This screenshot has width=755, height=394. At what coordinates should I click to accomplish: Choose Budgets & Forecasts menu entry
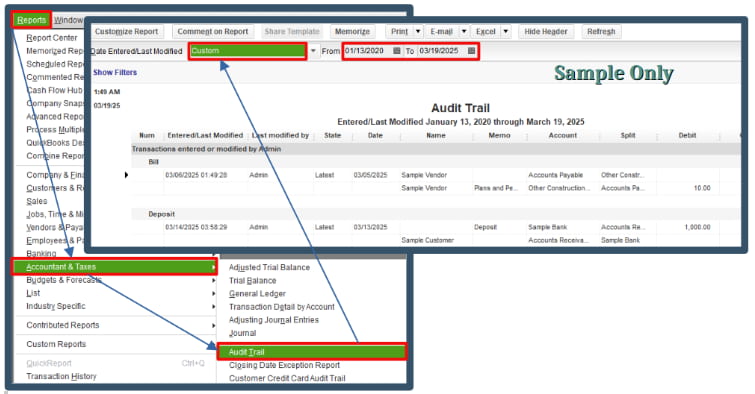pos(64,280)
